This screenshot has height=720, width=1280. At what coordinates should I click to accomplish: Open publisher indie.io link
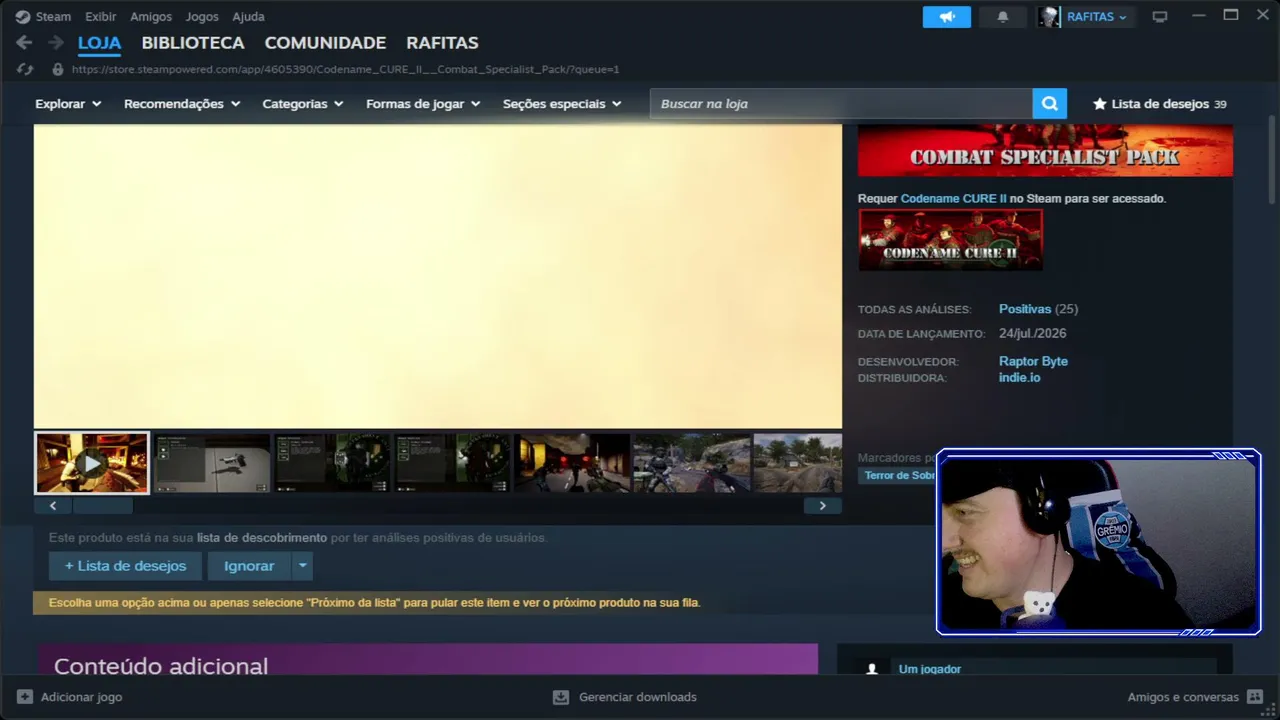pos(1020,378)
